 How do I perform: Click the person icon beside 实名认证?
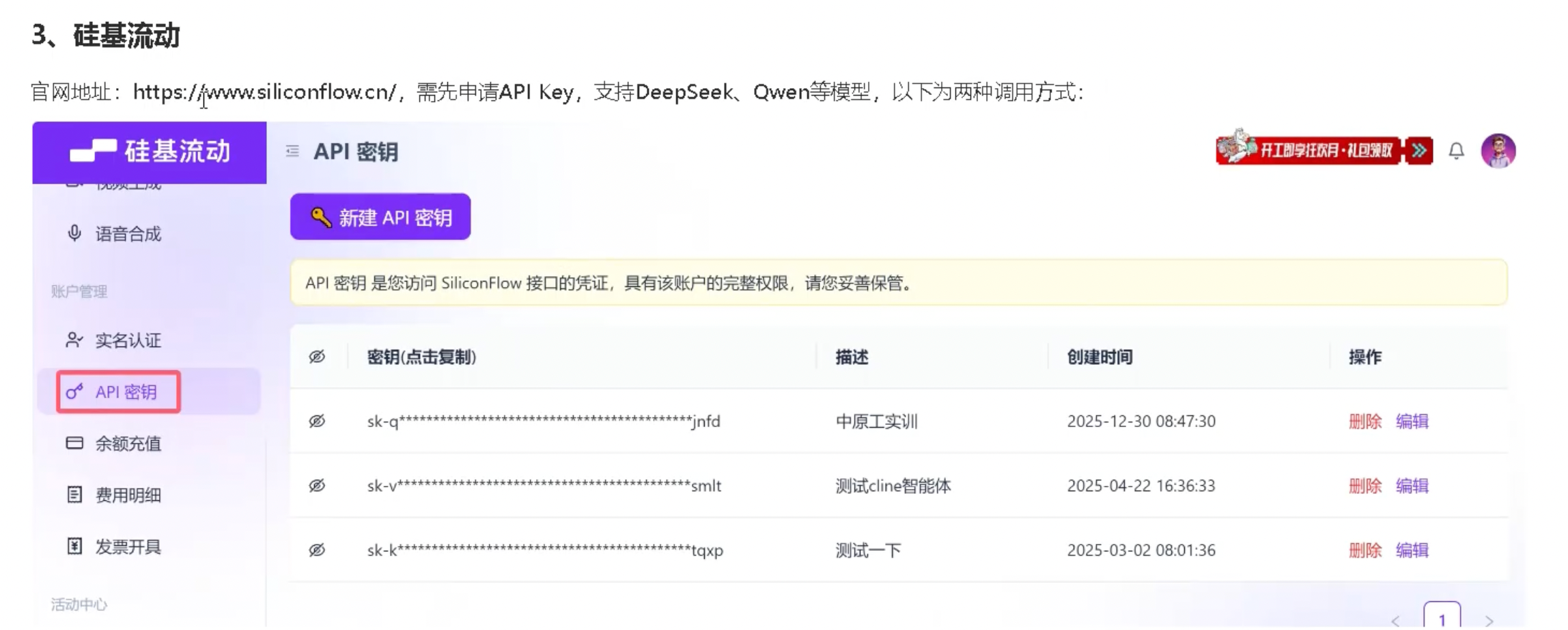74,340
